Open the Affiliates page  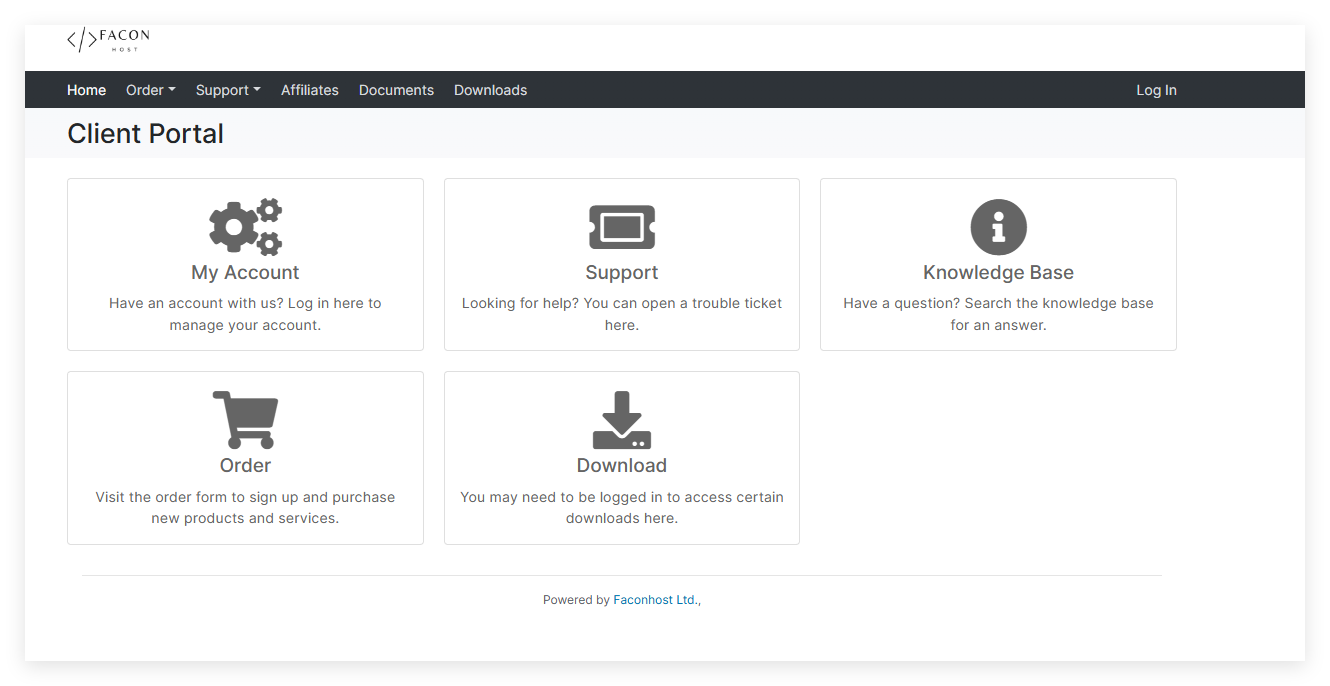pos(310,90)
